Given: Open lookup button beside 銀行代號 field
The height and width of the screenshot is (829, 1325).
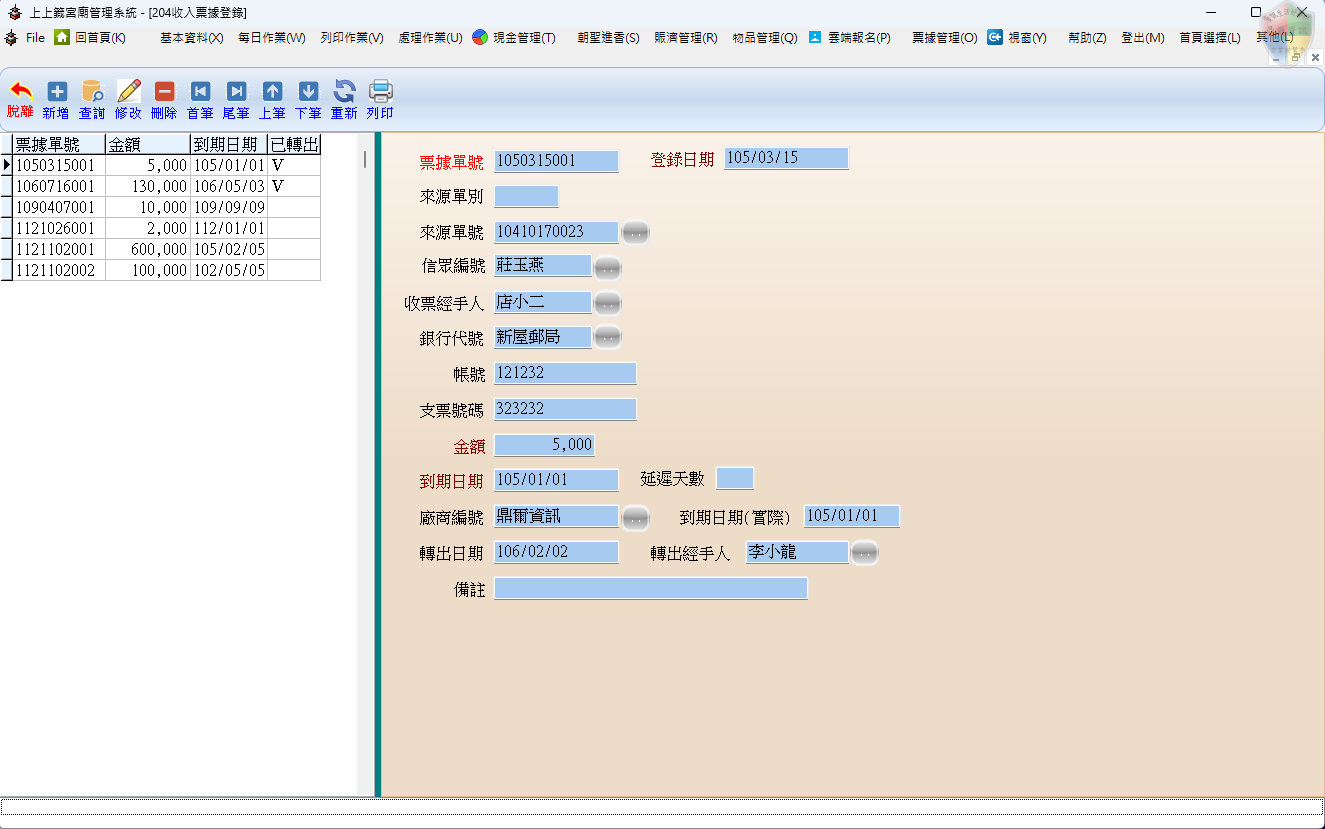Looking at the screenshot, I should tap(607, 338).
